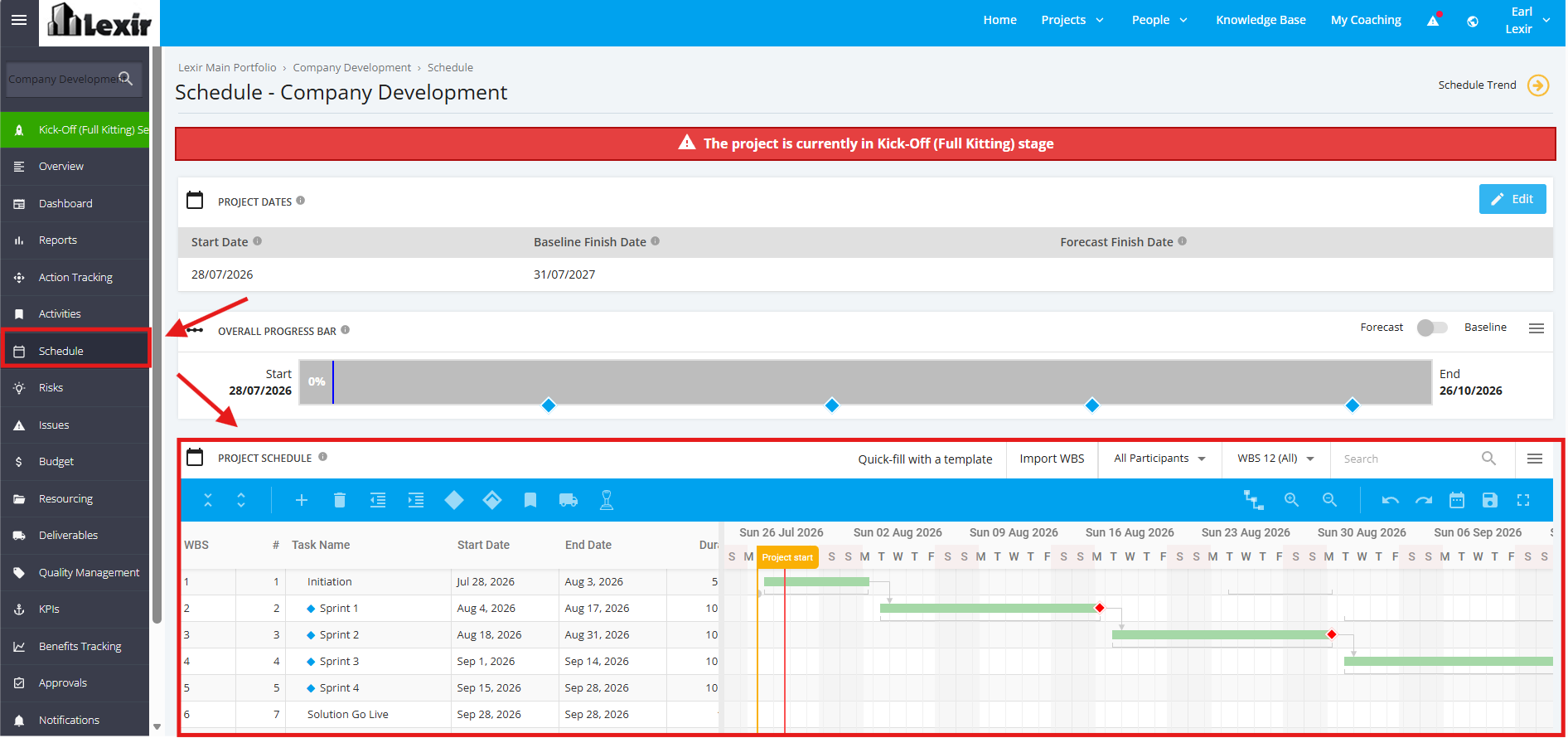Image resolution: width=1568 pixels, height=738 pixels.
Task: Select the Initiation task row name
Action: pyautogui.click(x=330, y=582)
